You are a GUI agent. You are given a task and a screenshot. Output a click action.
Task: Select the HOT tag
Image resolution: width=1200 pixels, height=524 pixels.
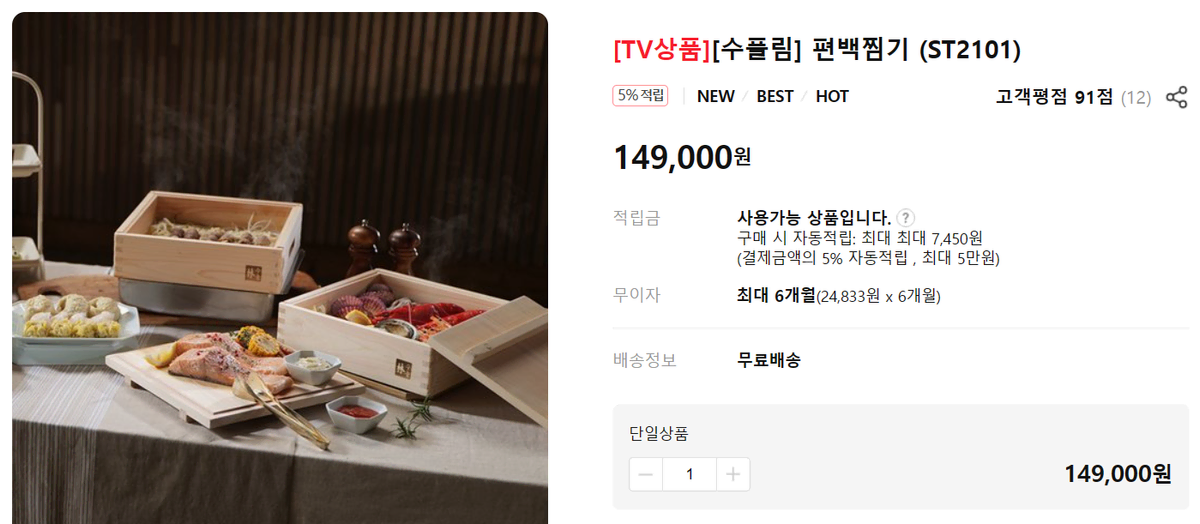(x=832, y=96)
